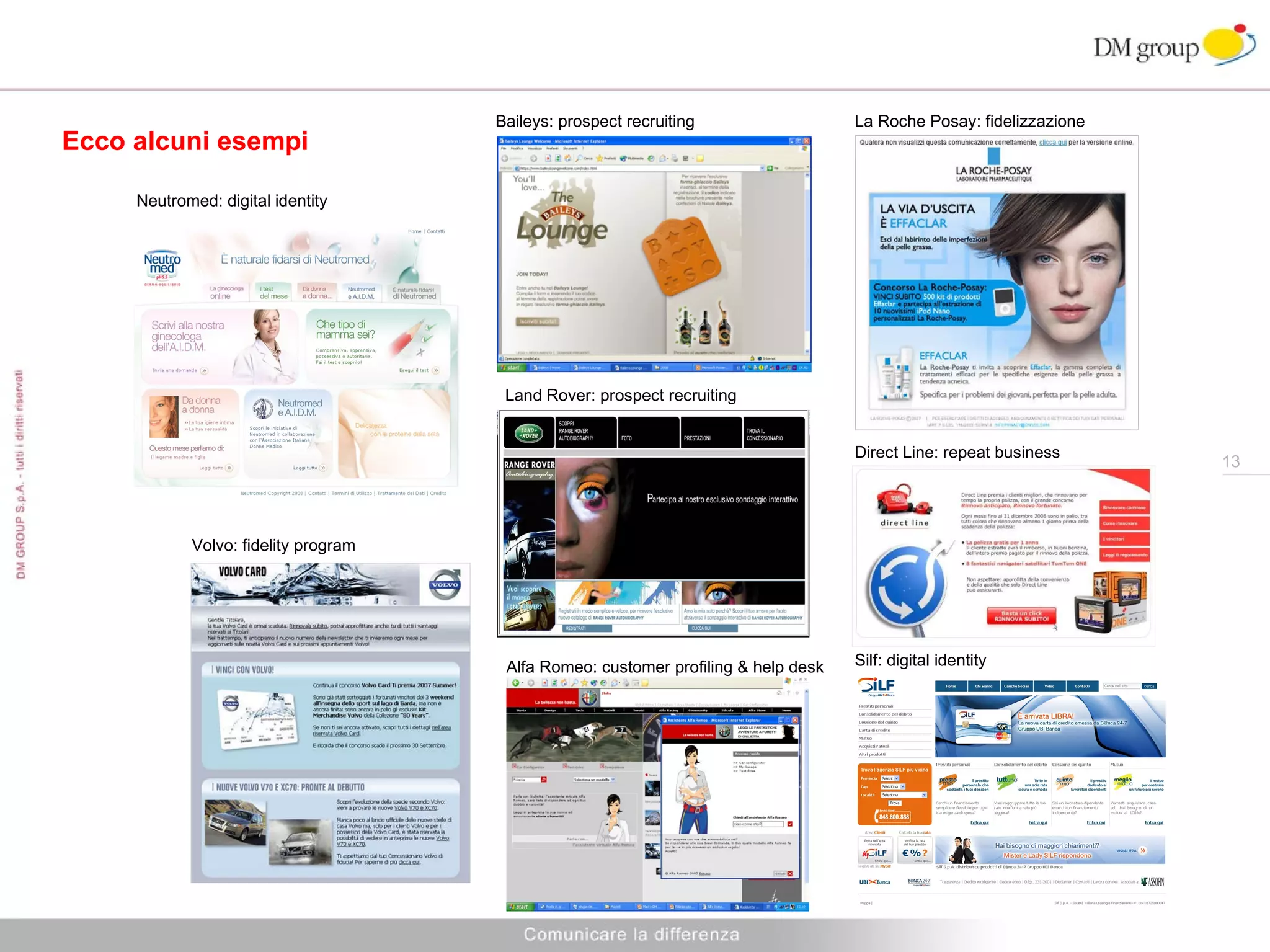Click the red submit checkmark in Assistente Alfa Romeo
Viewport: 1270px width, 952px height.
click(x=790, y=824)
